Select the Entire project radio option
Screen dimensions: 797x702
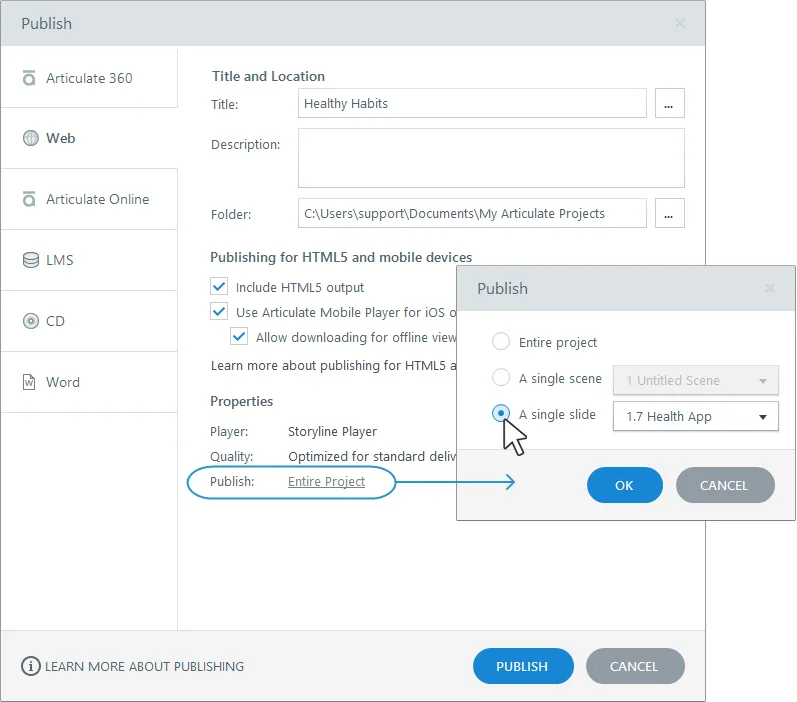click(x=501, y=342)
